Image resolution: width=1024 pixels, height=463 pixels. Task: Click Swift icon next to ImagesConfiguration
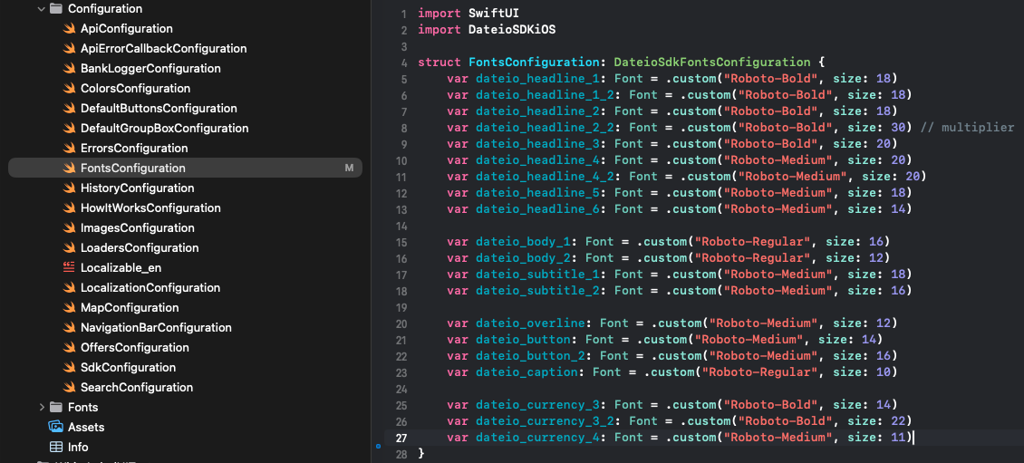(69, 228)
